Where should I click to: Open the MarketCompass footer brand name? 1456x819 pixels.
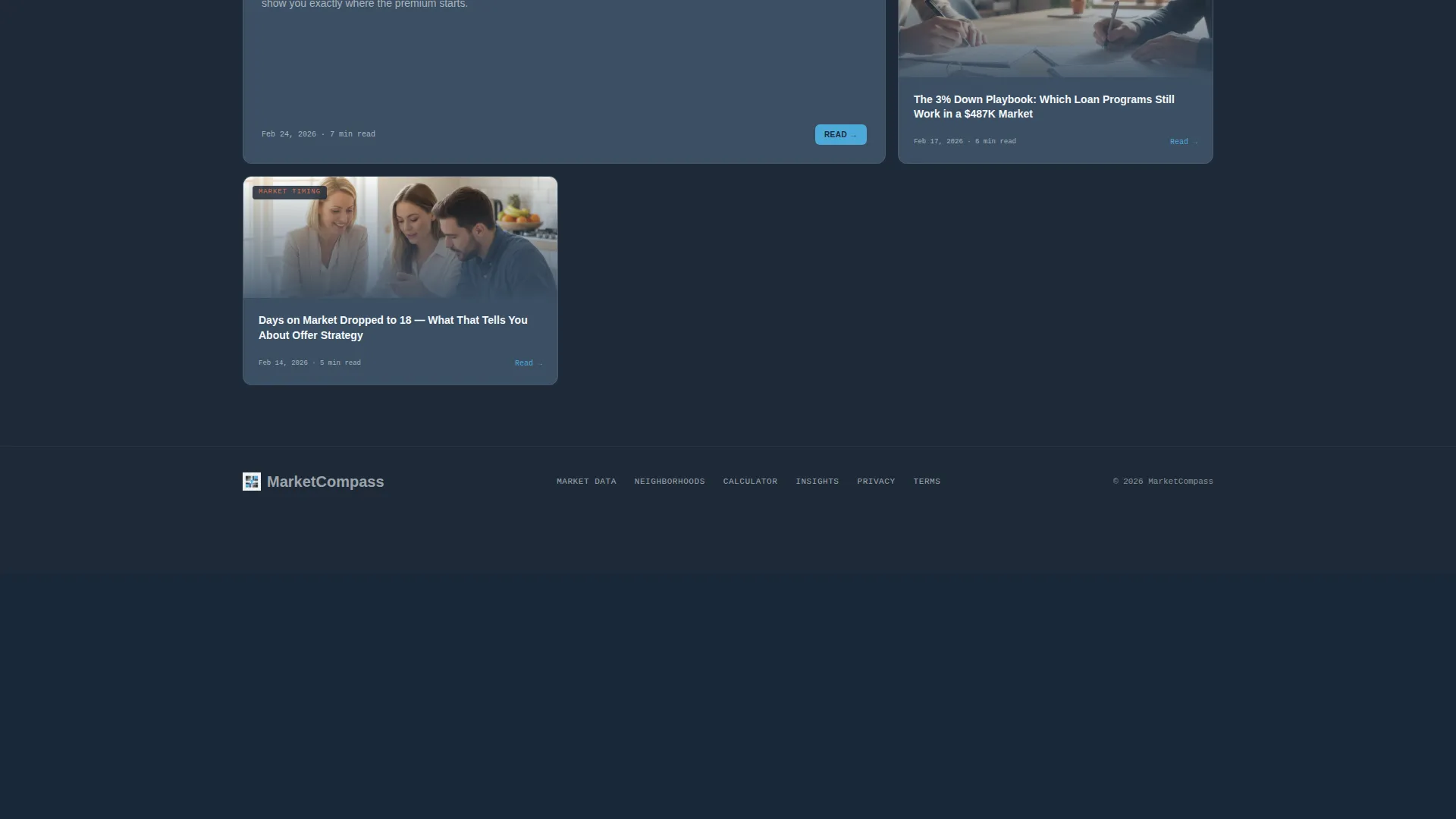(325, 482)
